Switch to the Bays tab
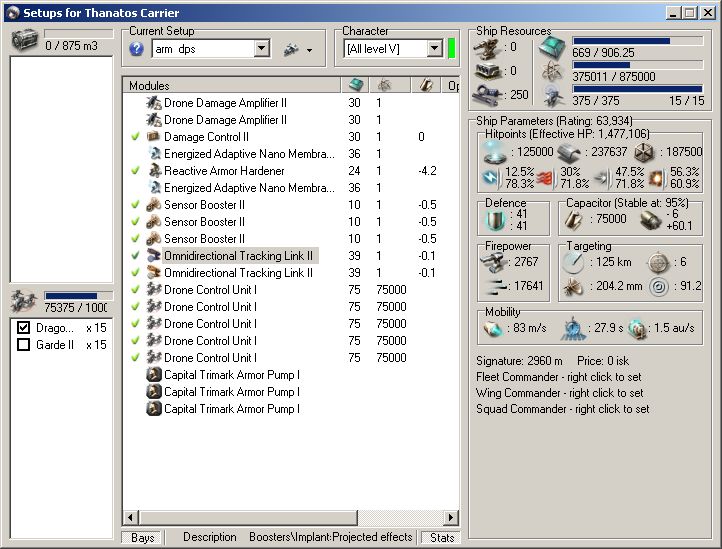 142,537
